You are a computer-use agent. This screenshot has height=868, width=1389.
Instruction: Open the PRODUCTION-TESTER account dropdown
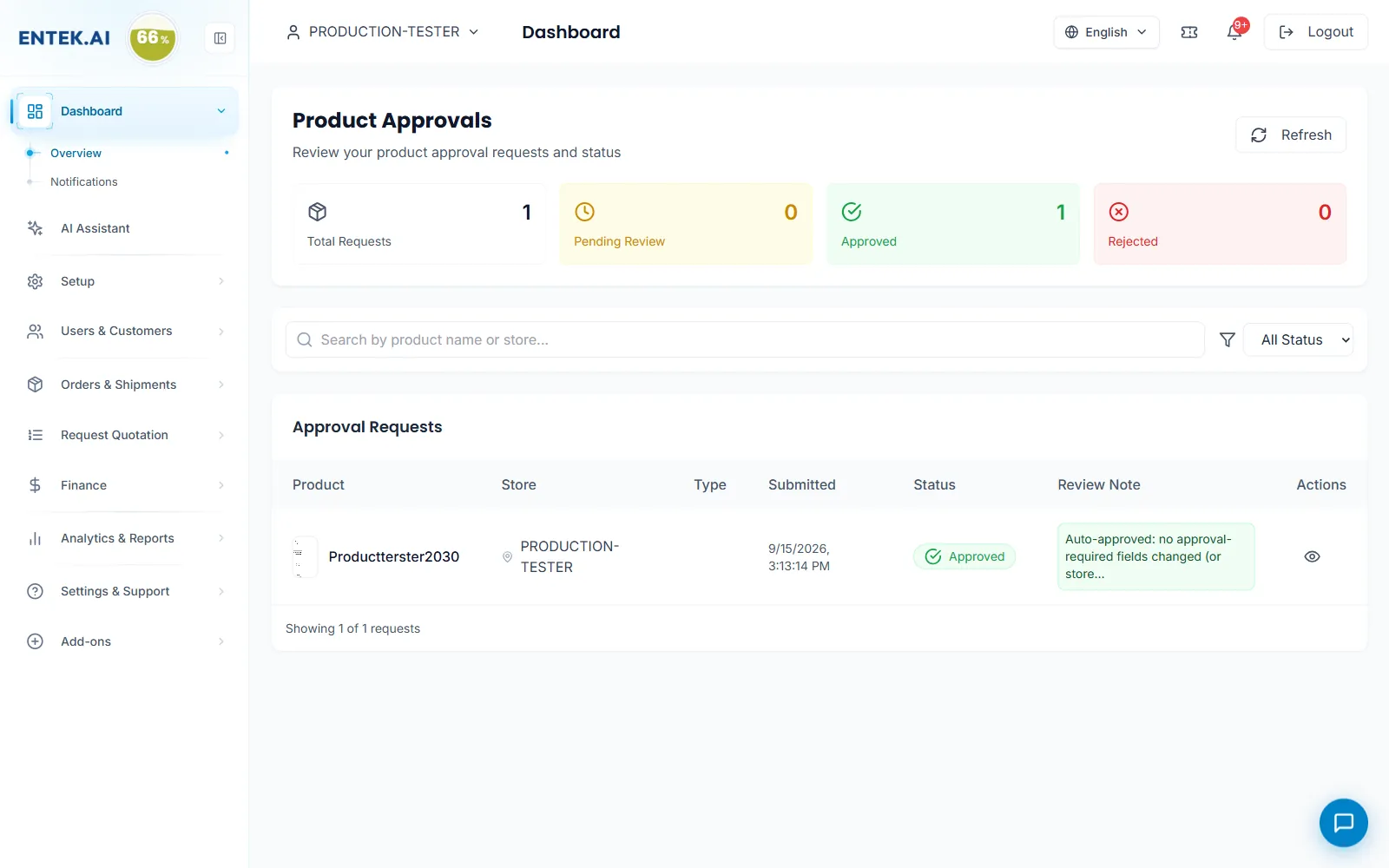point(383,32)
